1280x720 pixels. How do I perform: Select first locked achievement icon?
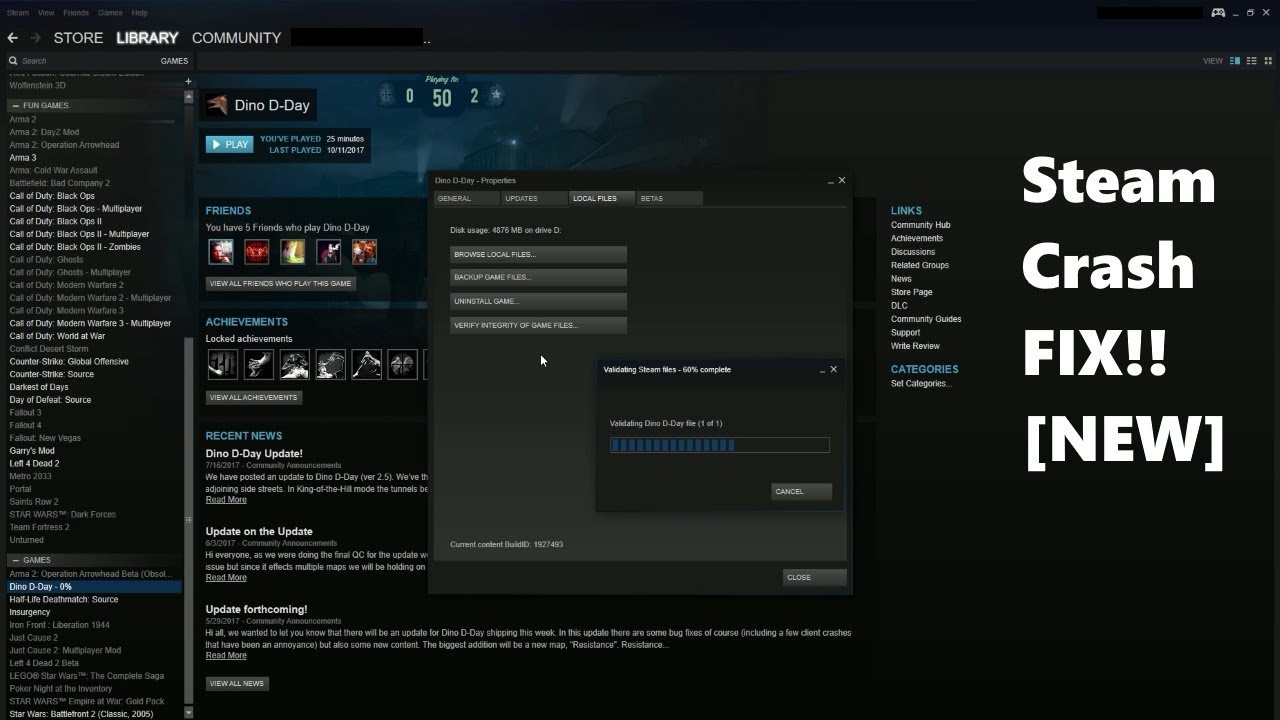pyautogui.click(x=222, y=364)
